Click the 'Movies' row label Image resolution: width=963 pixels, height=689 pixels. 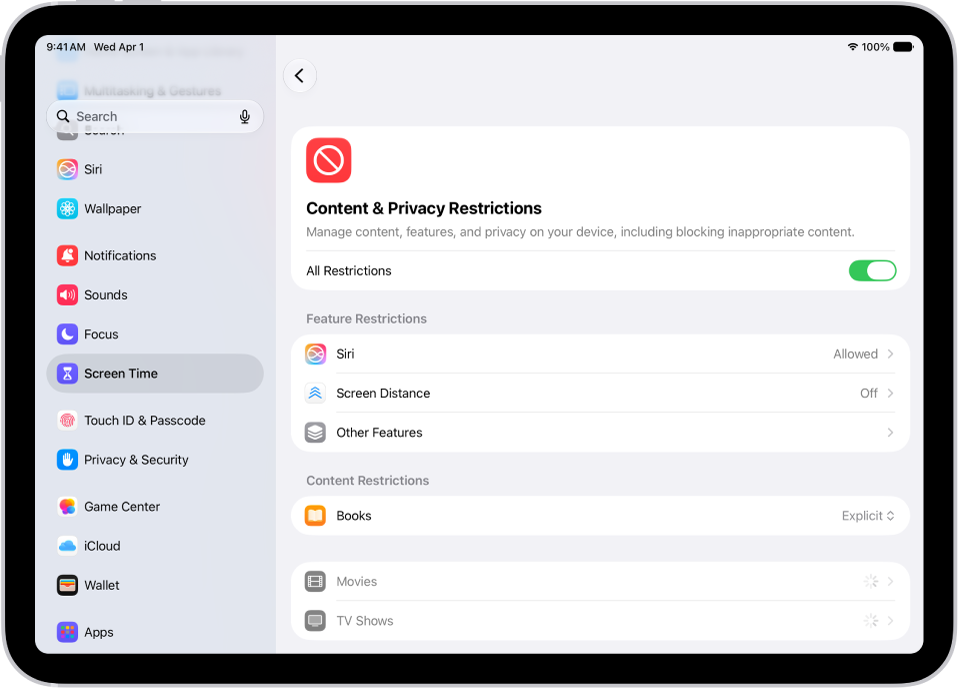tap(357, 582)
